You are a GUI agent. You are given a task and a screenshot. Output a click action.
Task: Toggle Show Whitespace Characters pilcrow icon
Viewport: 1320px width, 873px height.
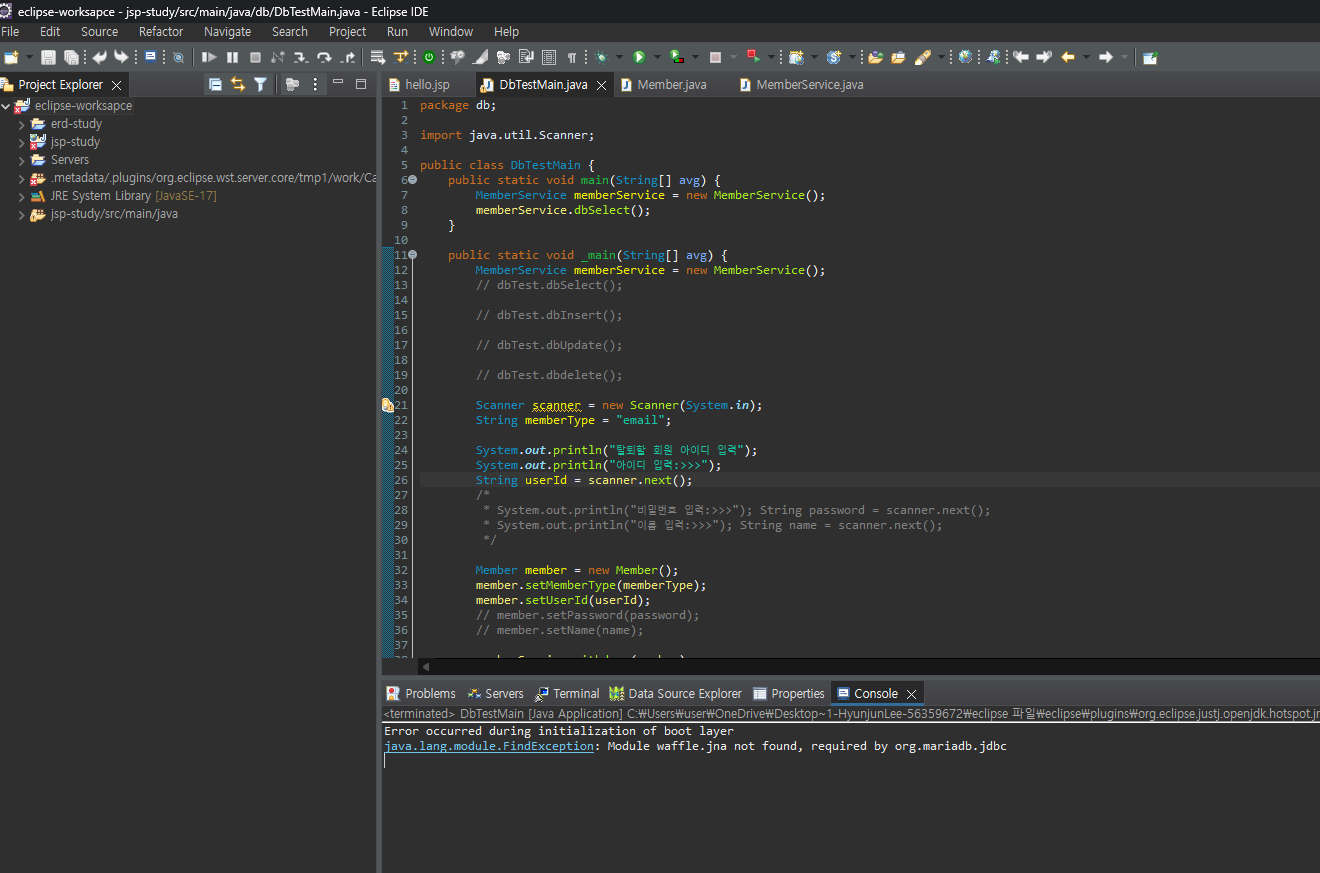pyautogui.click(x=572, y=57)
